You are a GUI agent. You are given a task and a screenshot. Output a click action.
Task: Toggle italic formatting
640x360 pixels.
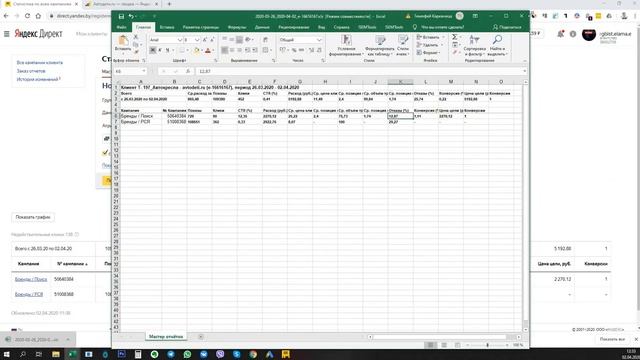click(x=160, y=50)
